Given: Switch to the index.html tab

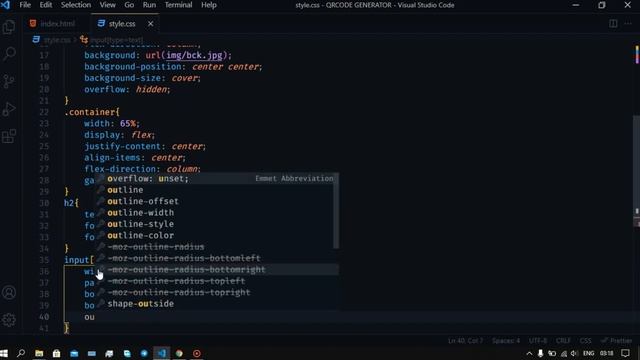Looking at the screenshot, I should coord(52,24).
